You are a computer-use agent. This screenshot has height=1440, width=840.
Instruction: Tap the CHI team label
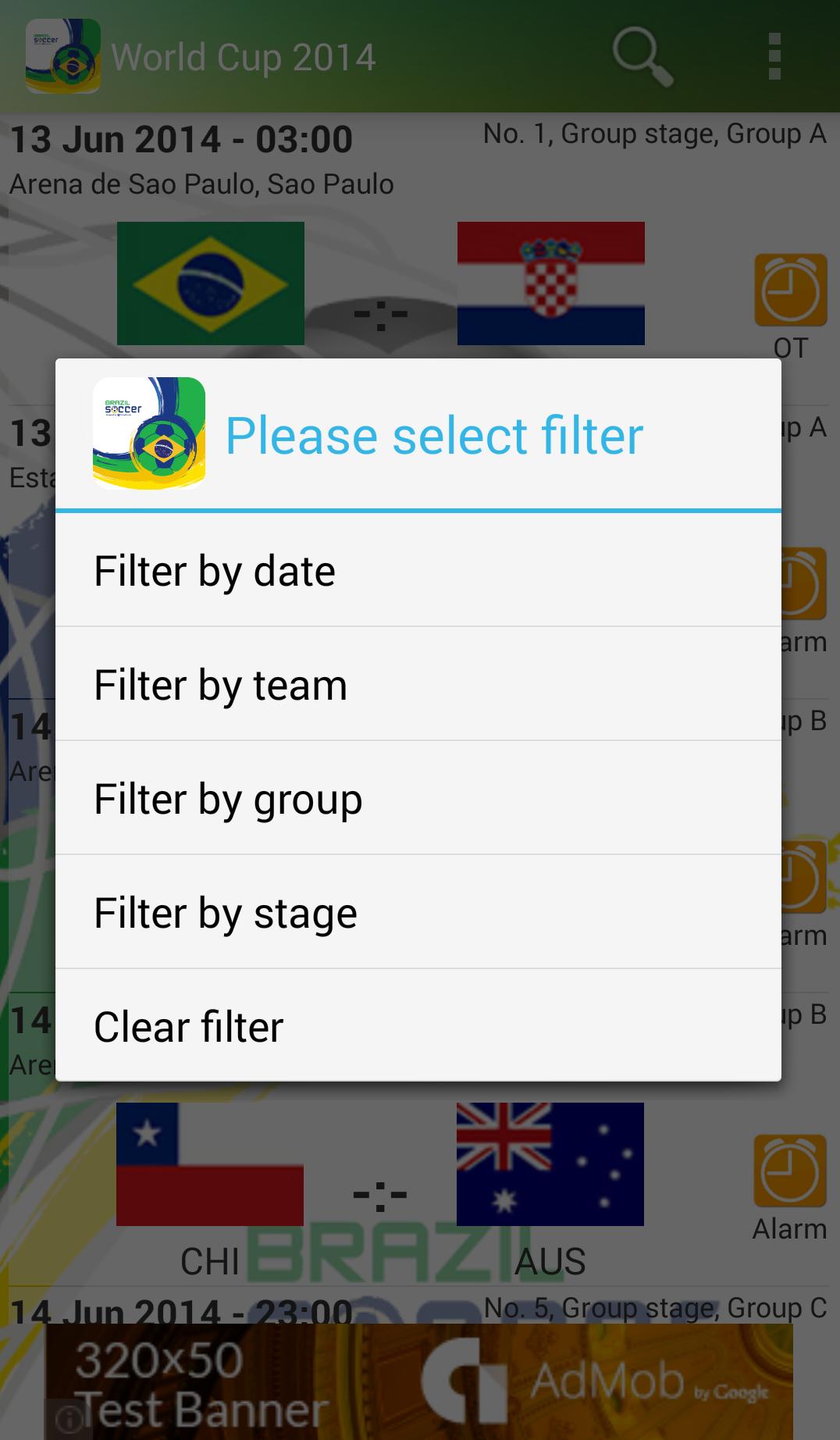(209, 1261)
